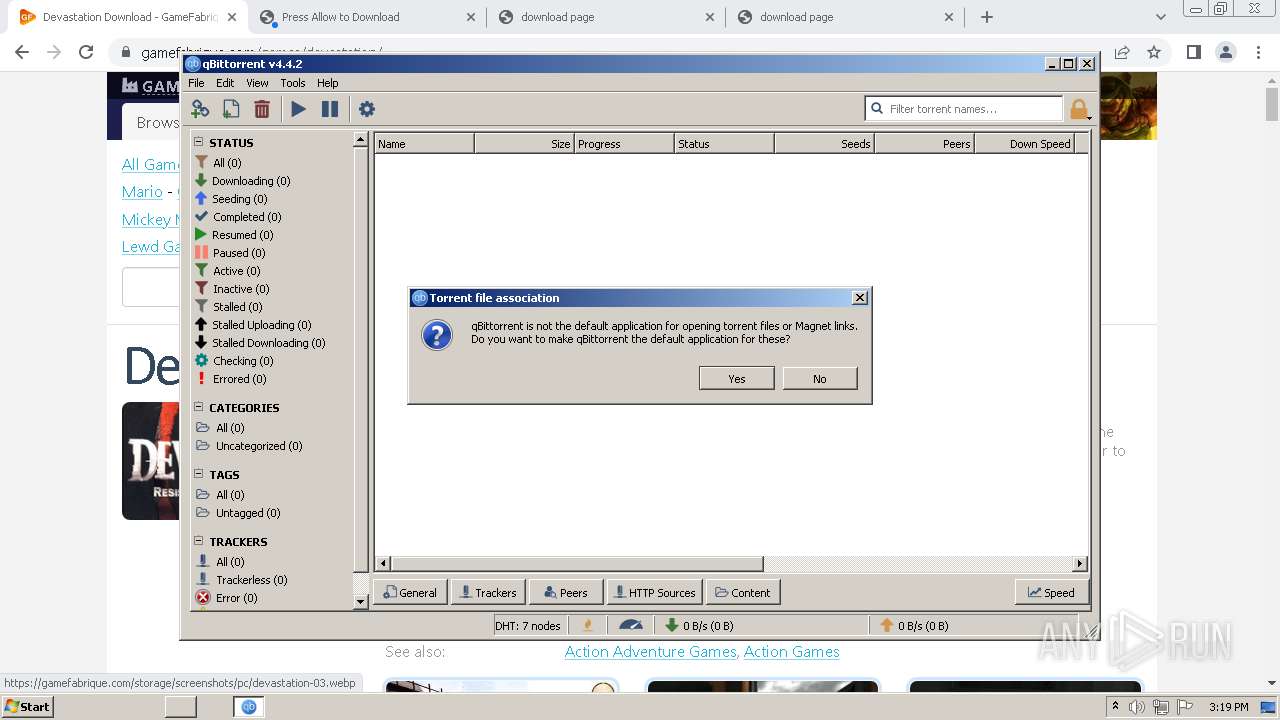Switch to the General tab

pos(410,592)
